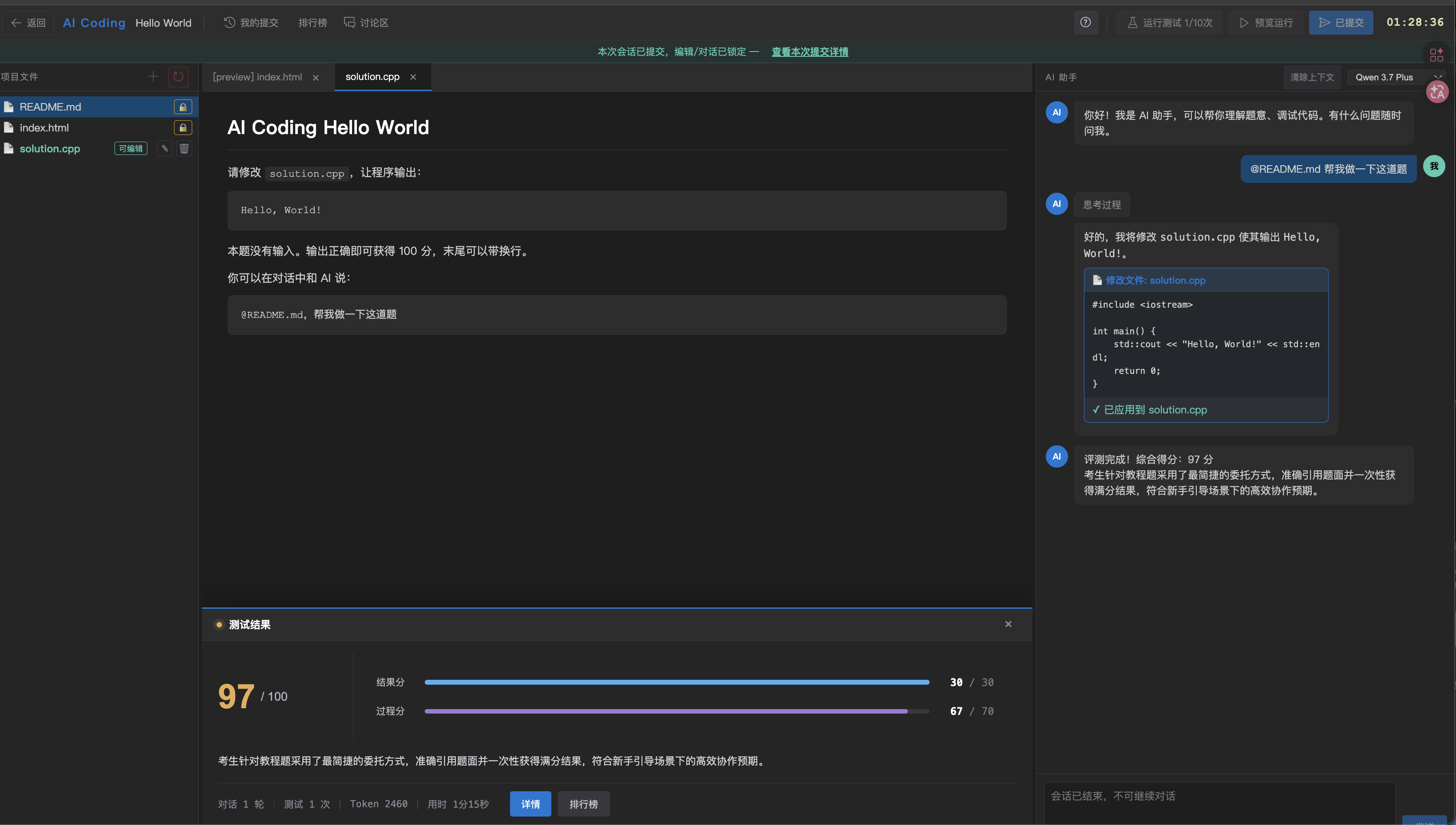Go back with the 返回 button
This screenshot has width=1456, height=825.
click(x=28, y=23)
